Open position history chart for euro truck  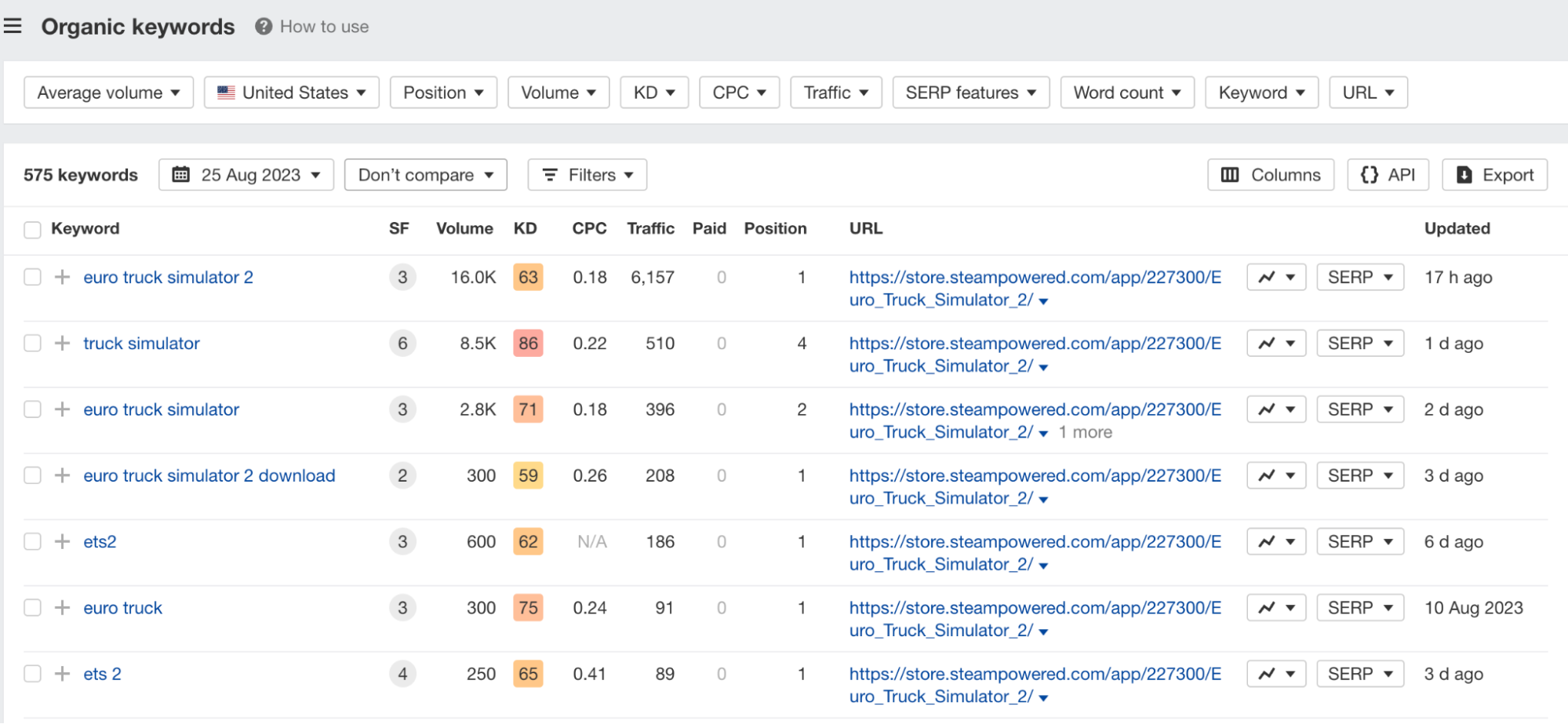(1276, 608)
